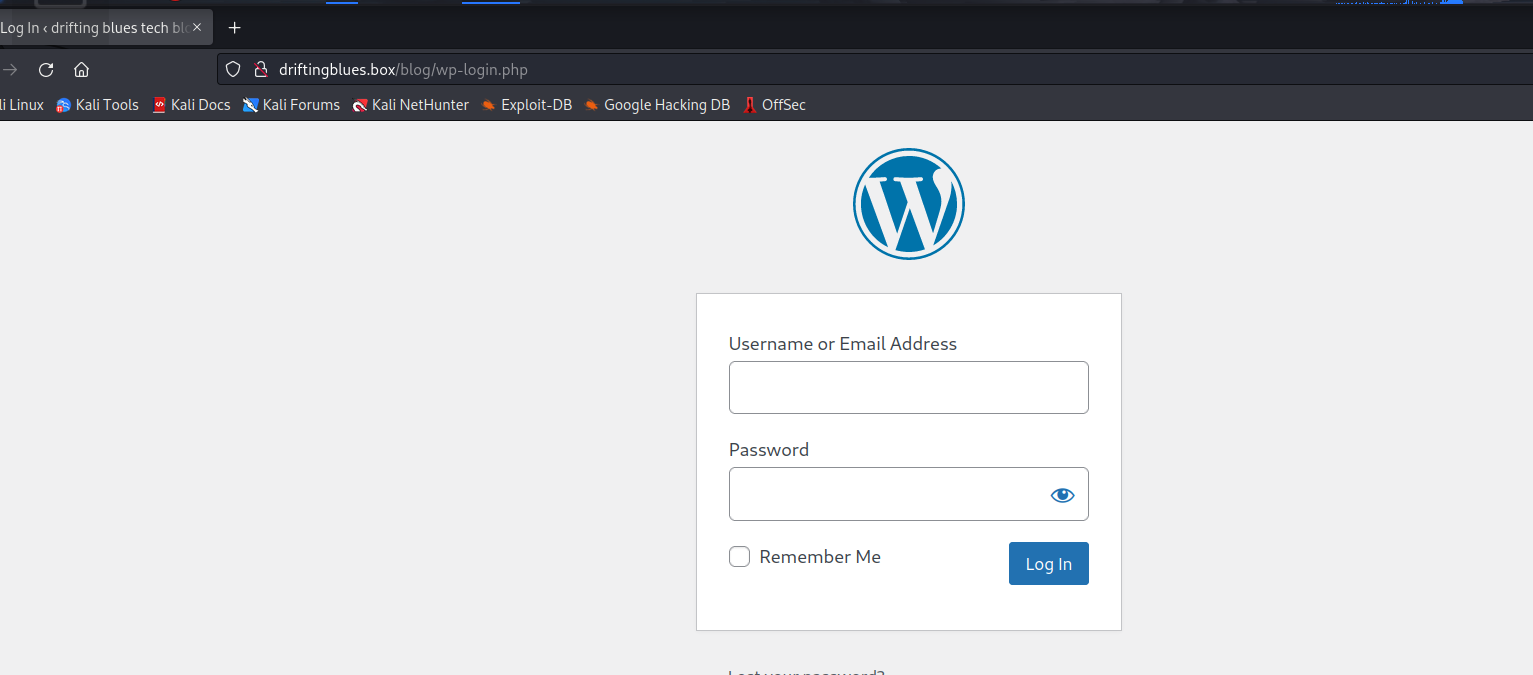Select the drifting blues tech blog tab

point(95,28)
